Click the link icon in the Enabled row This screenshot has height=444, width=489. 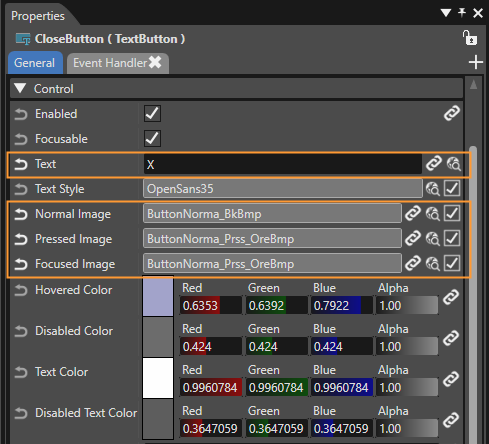point(452,113)
